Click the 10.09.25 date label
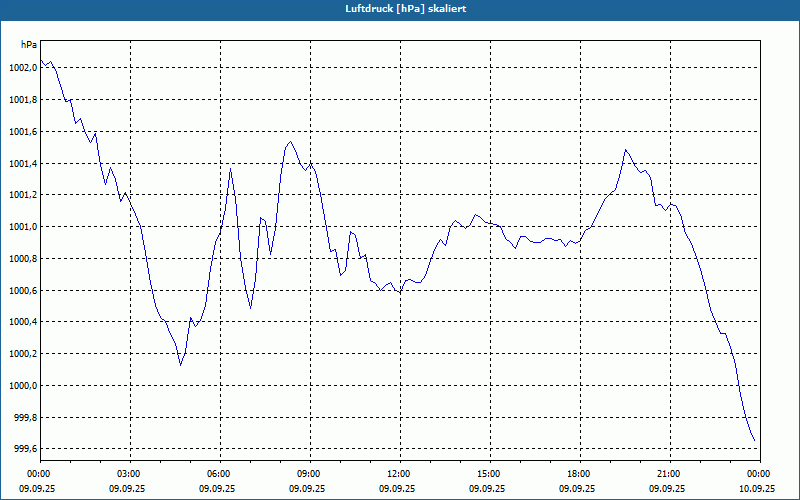This screenshot has height=500, width=800. click(757, 489)
